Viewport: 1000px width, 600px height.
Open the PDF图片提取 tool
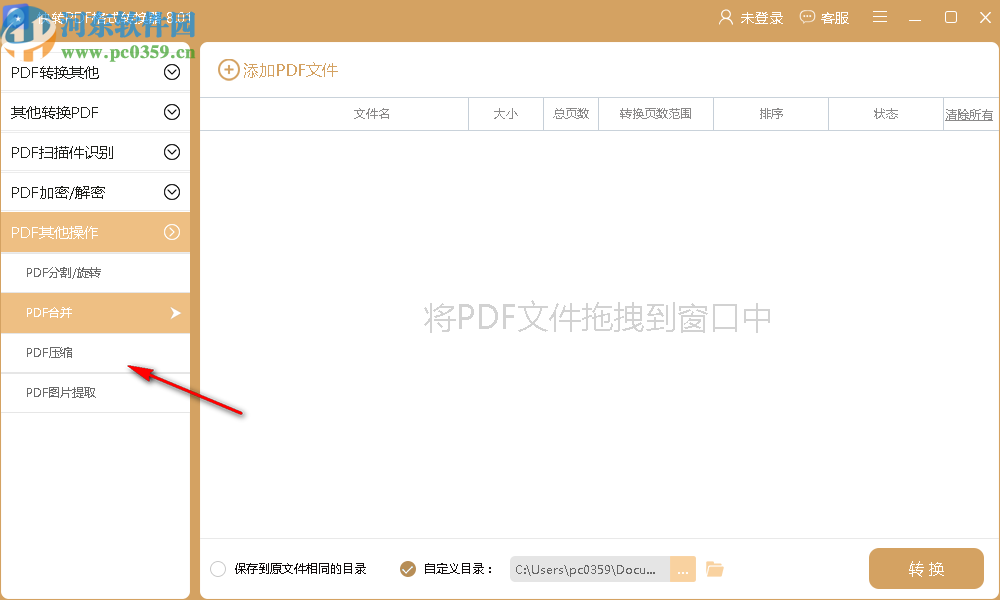[x=95, y=393]
